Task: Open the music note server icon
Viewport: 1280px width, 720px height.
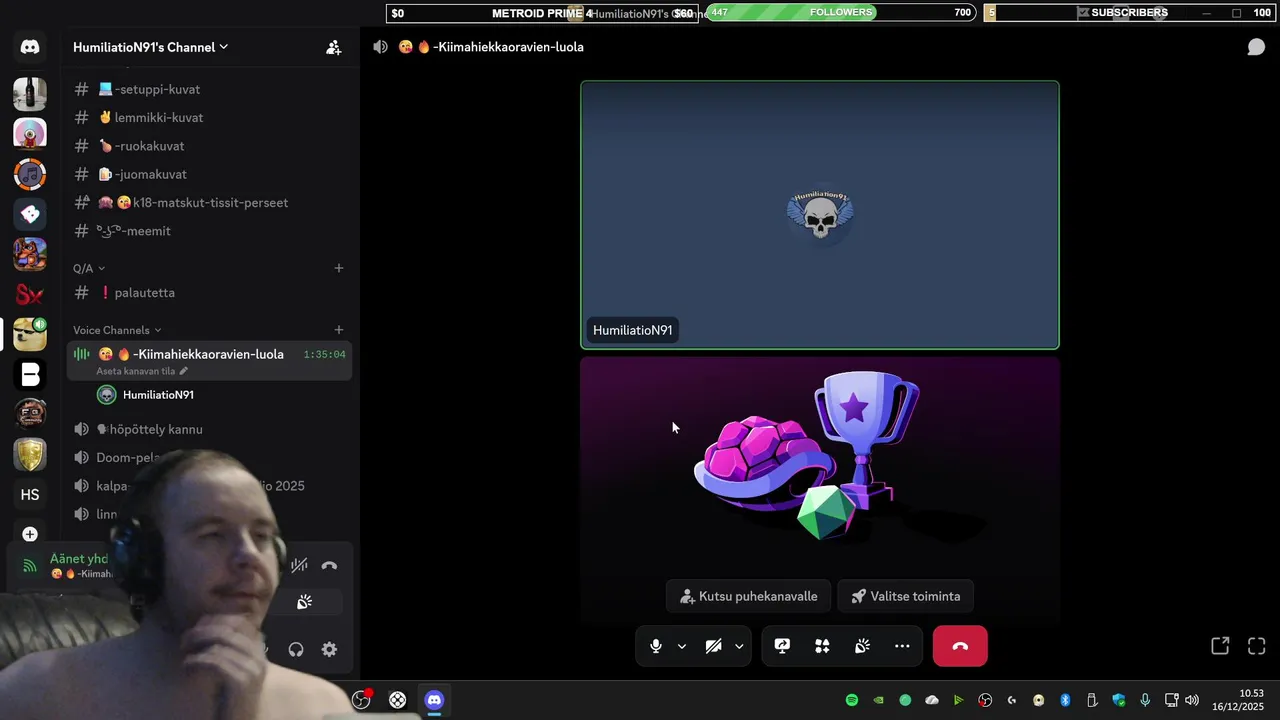Action: click(30, 174)
